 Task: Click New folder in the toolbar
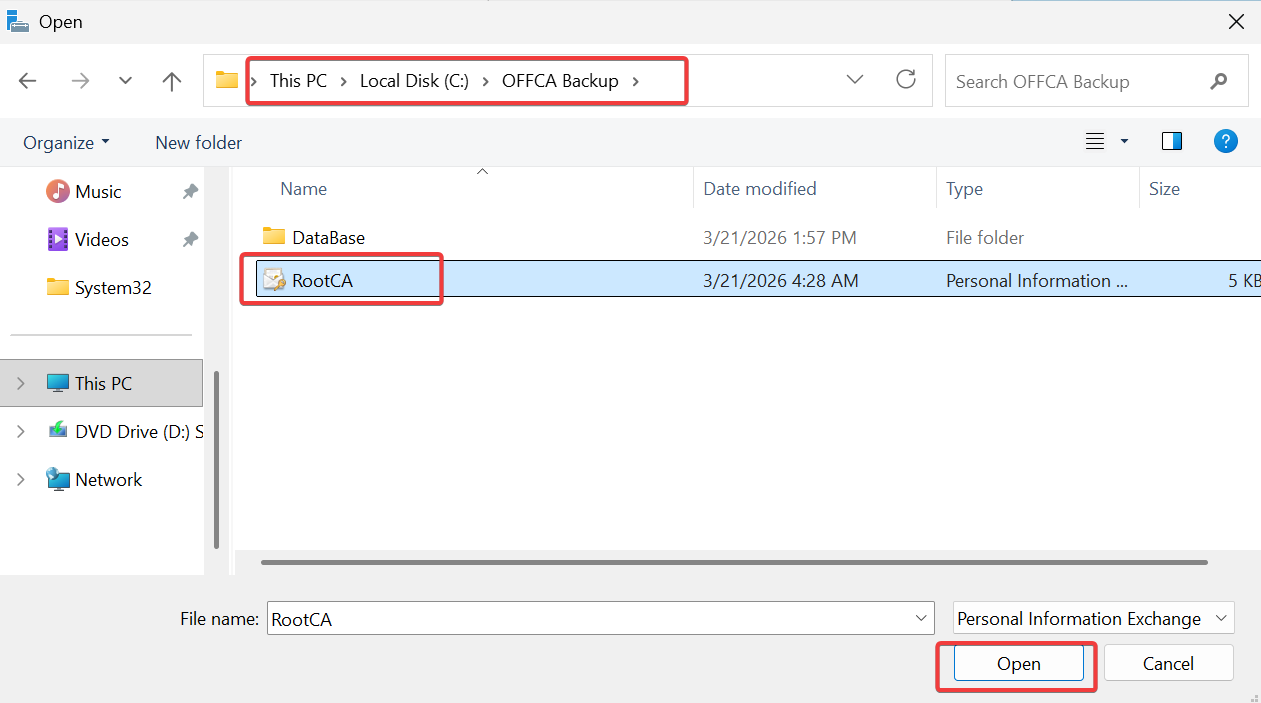(198, 143)
